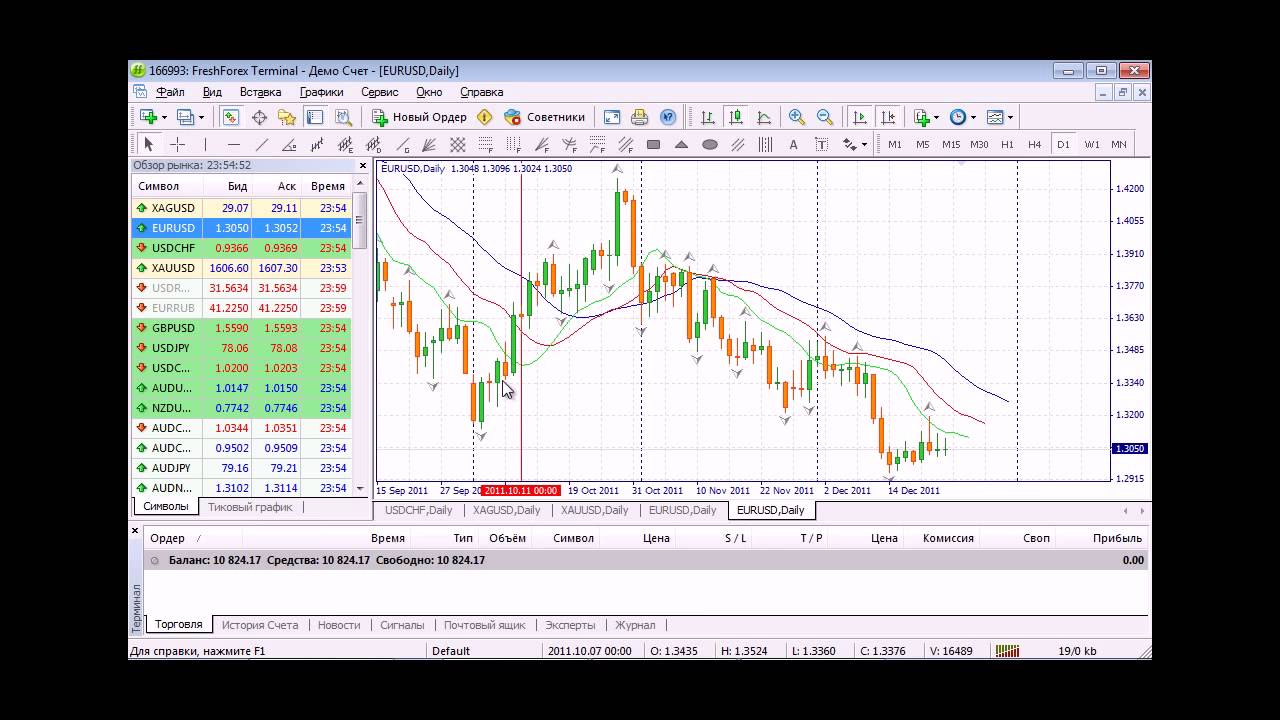Select the crosshair tool
This screenshot has width=1280, height=720.
click(177, 144)
